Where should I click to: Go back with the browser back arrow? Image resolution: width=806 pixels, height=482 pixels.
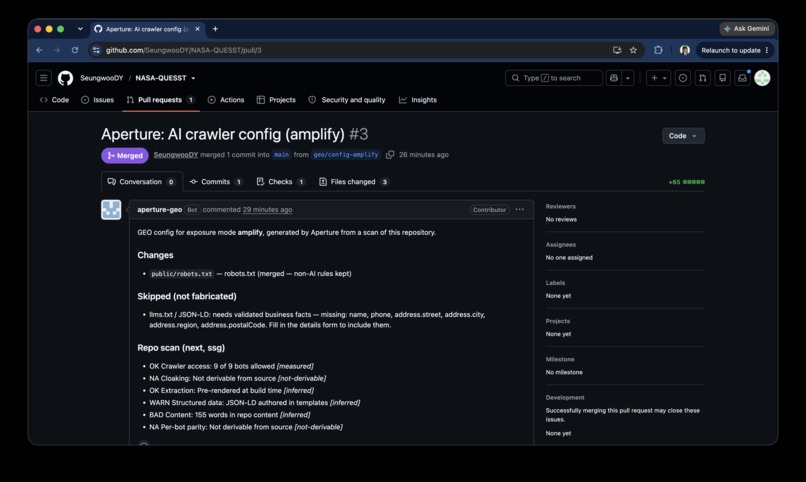click(x=40, y=50)
